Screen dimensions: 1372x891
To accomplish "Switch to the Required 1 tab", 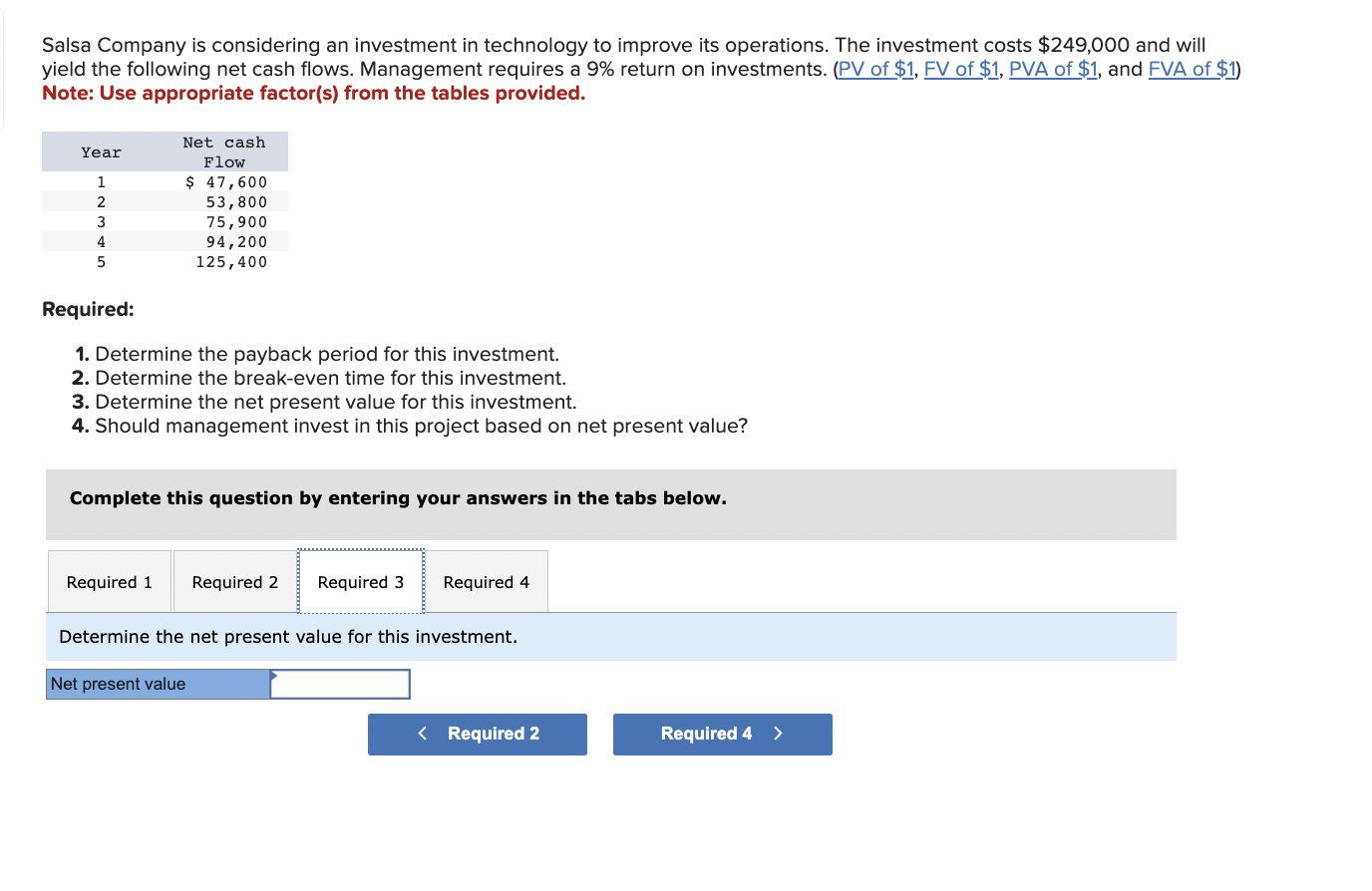I will pos(109,582).
